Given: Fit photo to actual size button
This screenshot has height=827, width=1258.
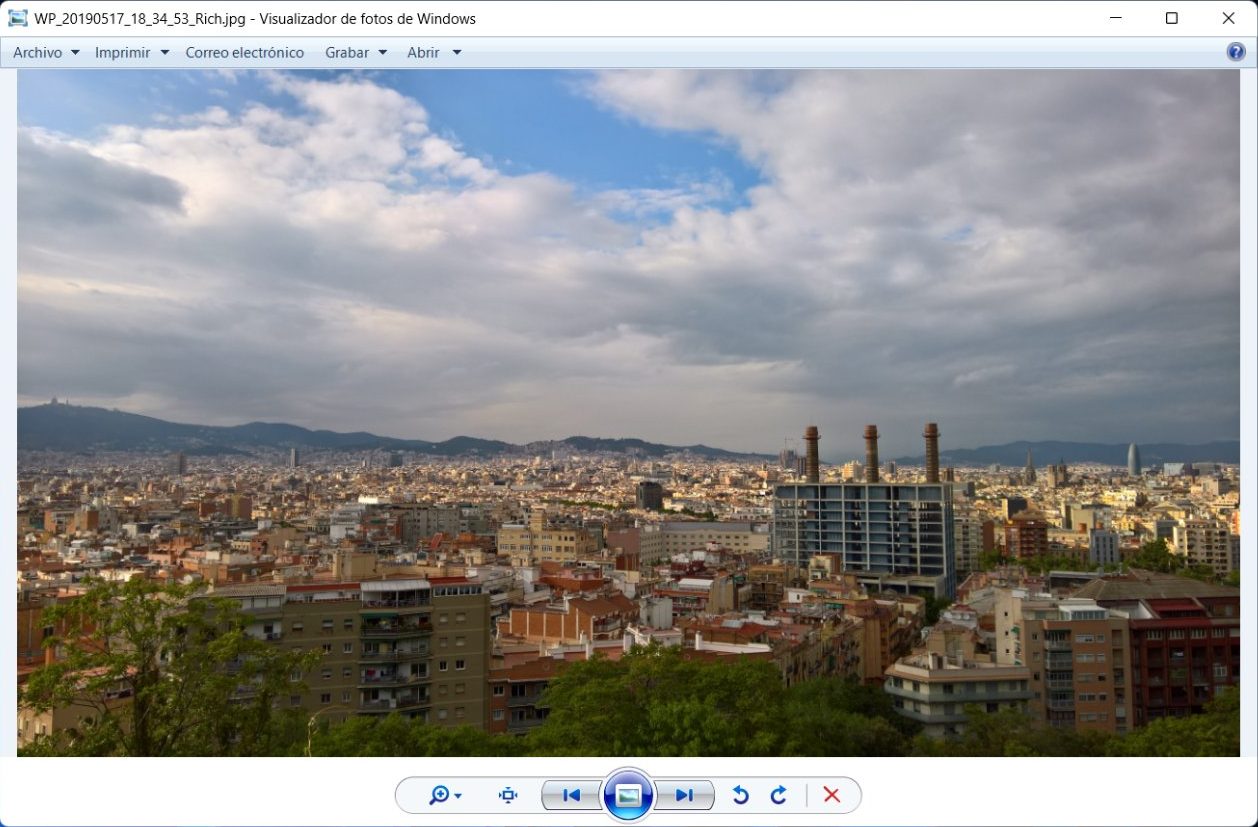Looking at the screenshot, I should [x=508, y=795].
